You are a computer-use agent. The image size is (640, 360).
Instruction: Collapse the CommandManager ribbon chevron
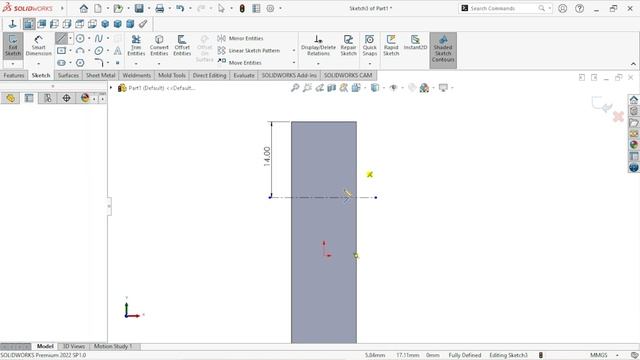(633, 64)
